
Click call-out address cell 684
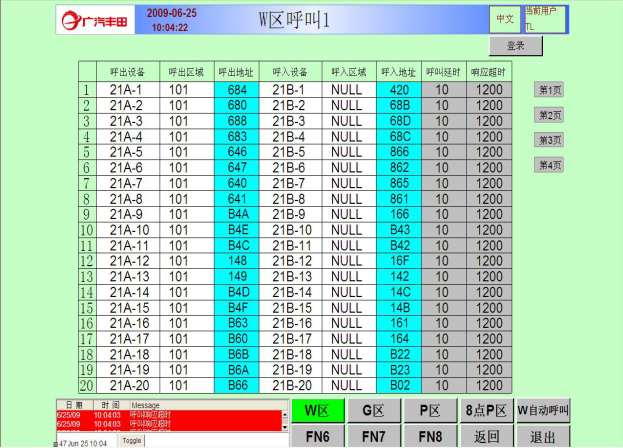(x=237, y=90)
